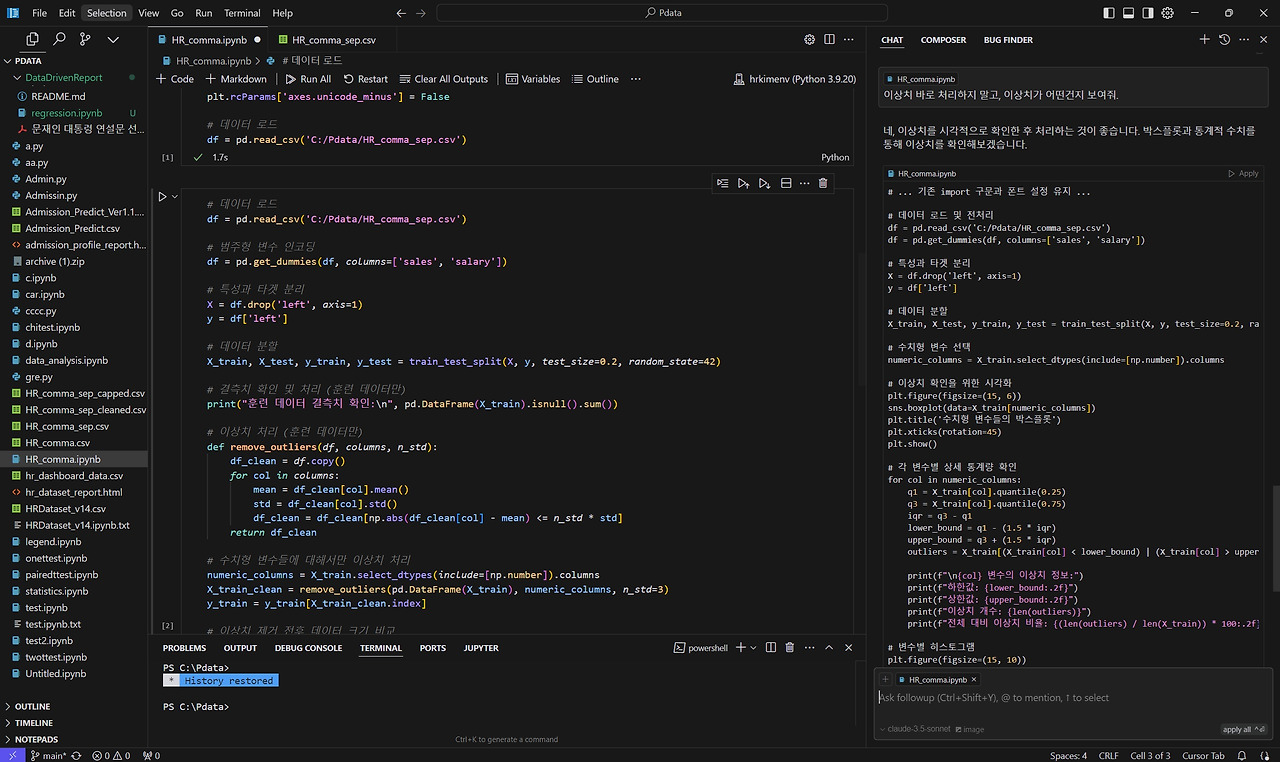Apply the suggested code with Apply button
The height and width of the screenshot is (762, 1280).
(x=1243, y=174)
